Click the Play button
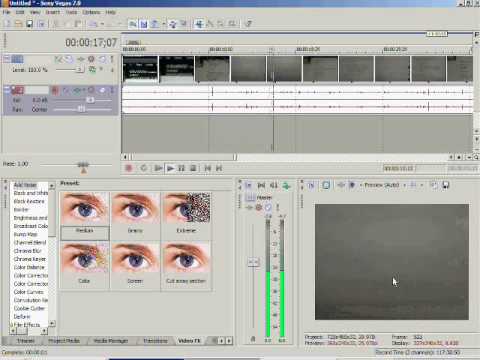The image size is (480, 360). point(170,168)
